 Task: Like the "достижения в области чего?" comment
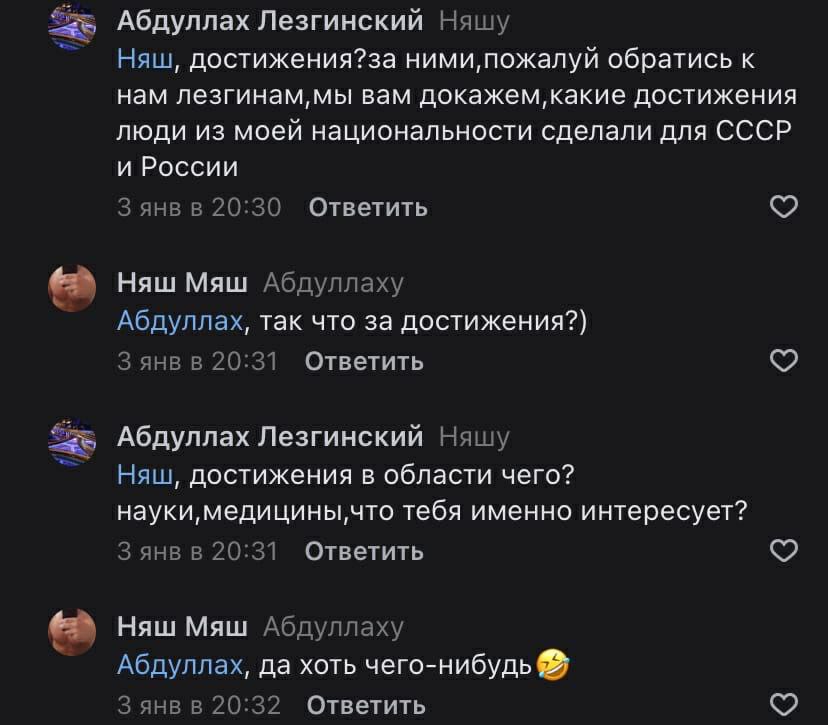(785, 550)
